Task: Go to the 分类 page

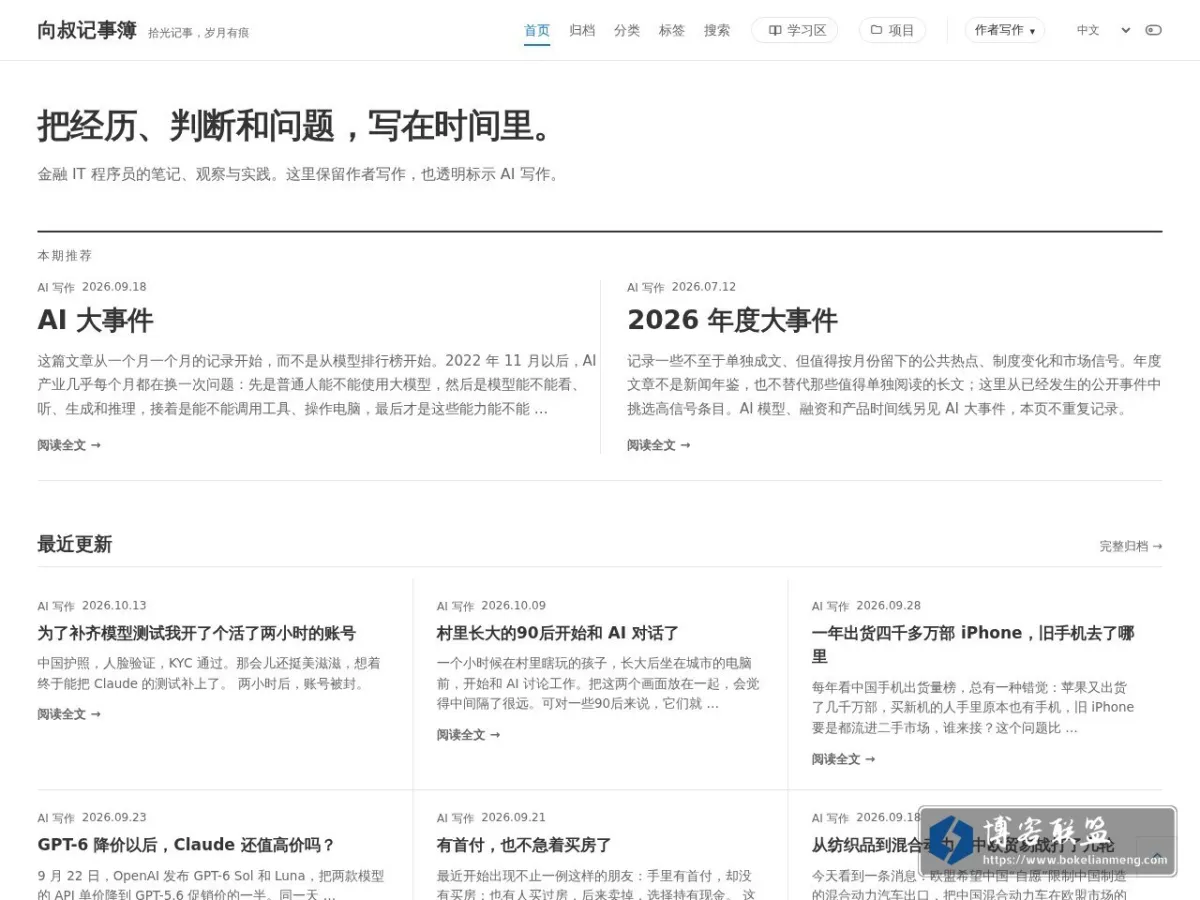Action: click(627, 30)
